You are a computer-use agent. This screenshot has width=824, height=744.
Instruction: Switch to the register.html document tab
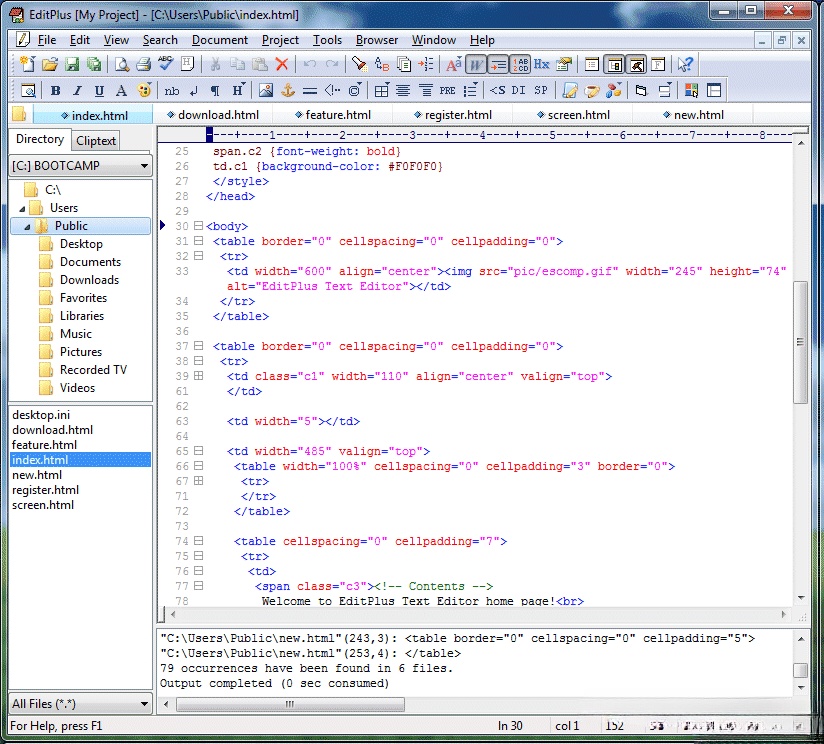pyautogui.click(x=452, y=115)
